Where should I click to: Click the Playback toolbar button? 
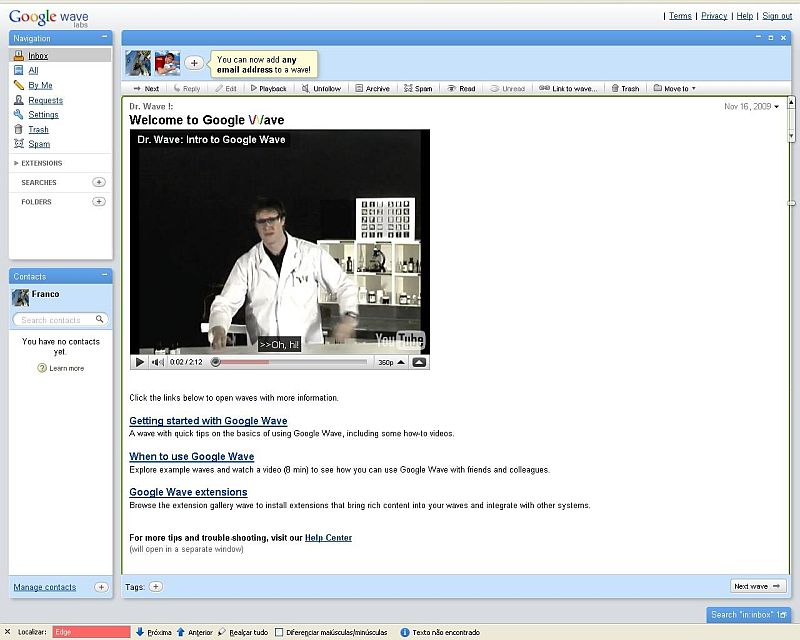(x=267, y=89)
